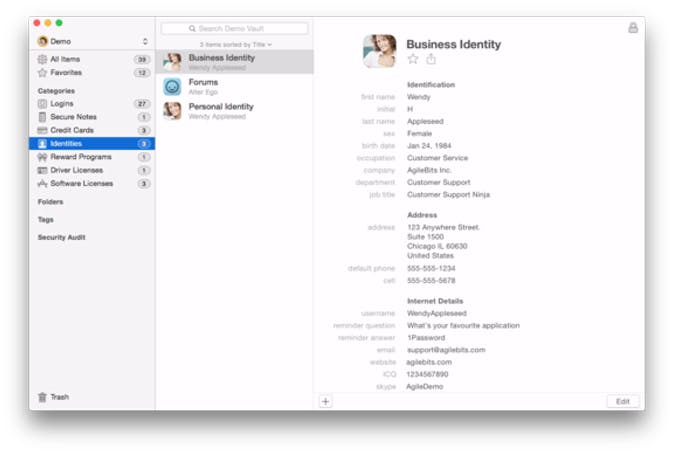674x454 pixels.
Task: Click the Credit Cards card icon
Action: [42, 130]
